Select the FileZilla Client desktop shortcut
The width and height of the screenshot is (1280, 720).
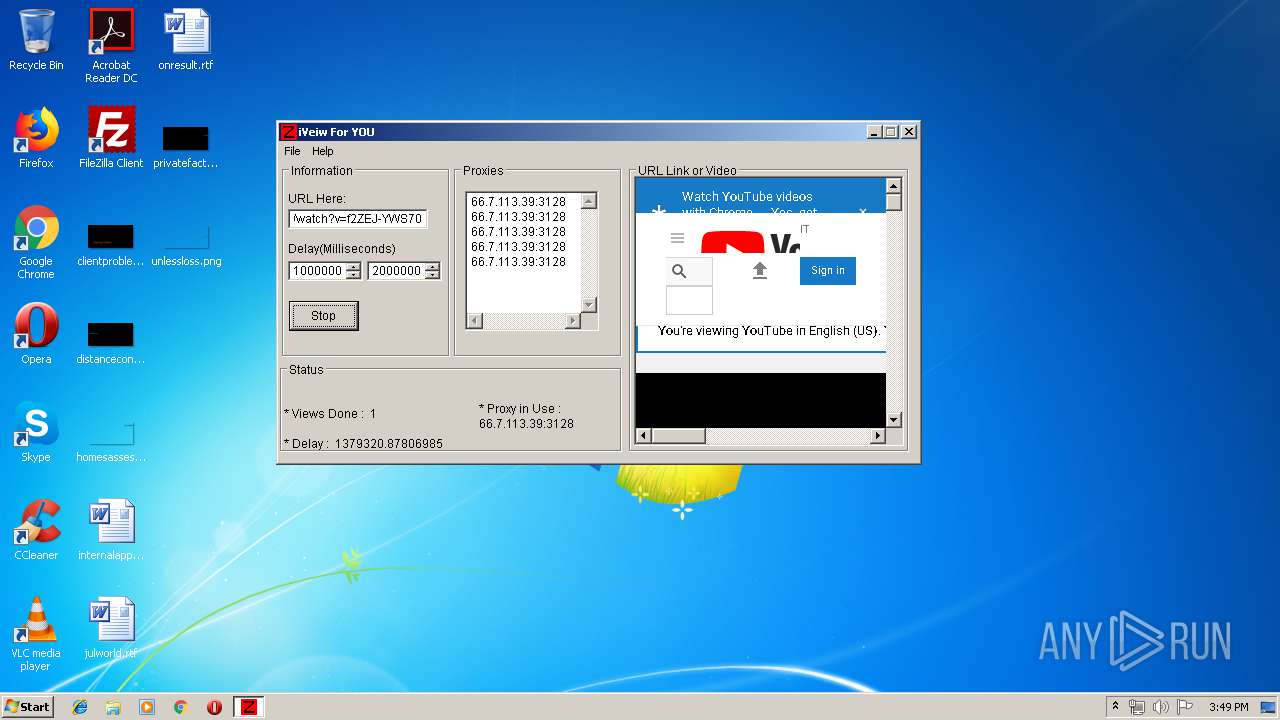[x=111, y=138]
